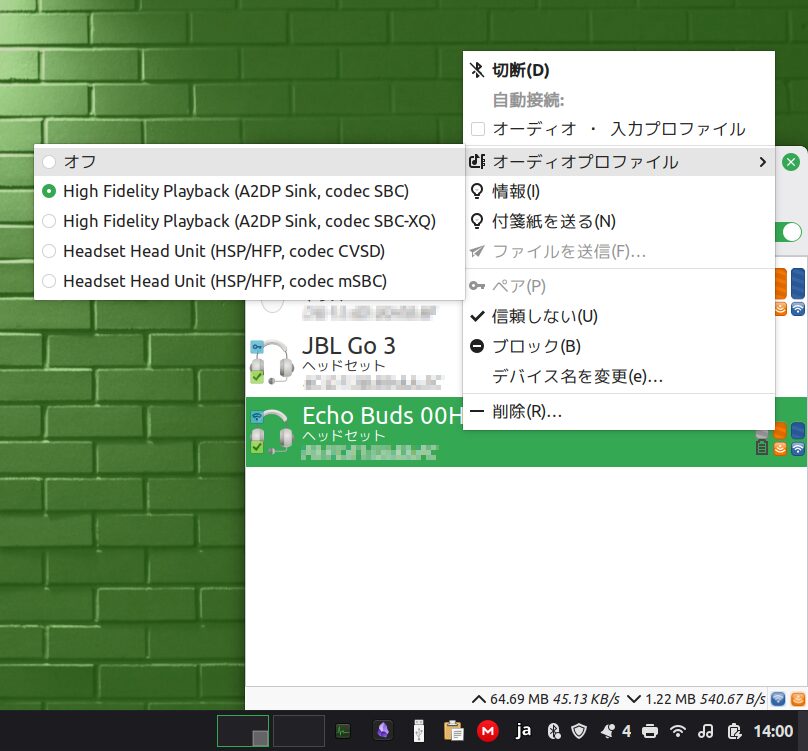Click the printer tray icon
808x751 pixels.
(x=651, y=731)
